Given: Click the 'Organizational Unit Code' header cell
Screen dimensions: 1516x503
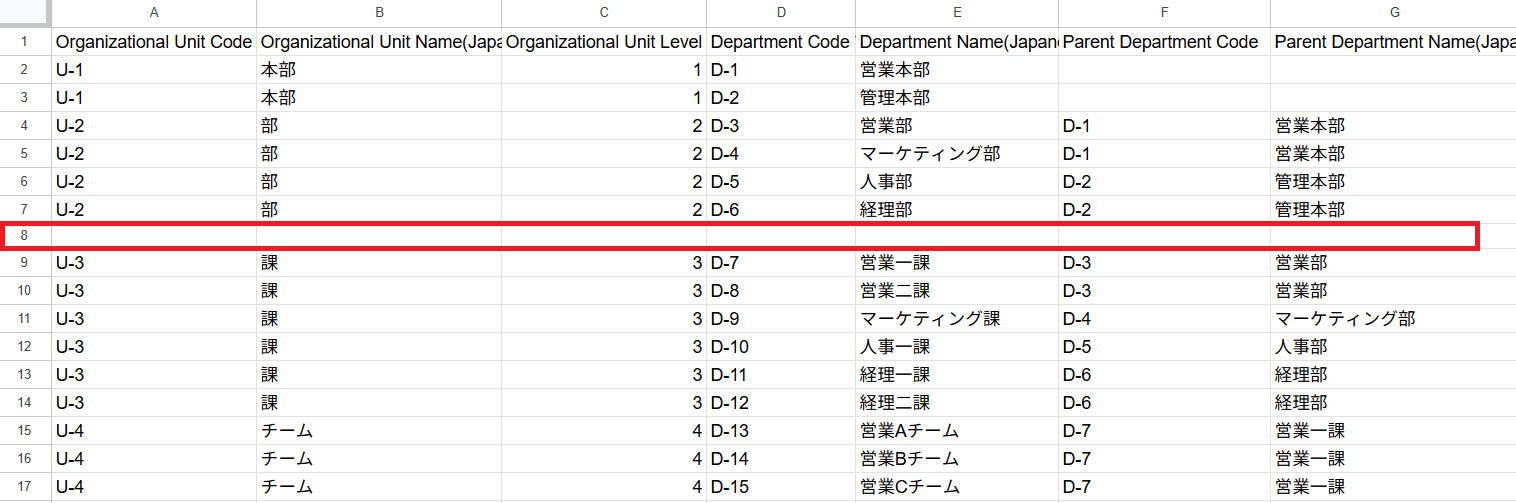Looking at the screenshot, I should 153,42.
